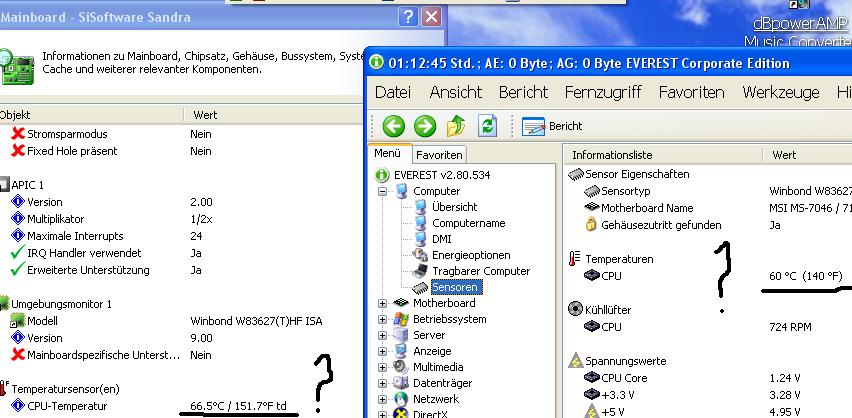Select the 60 °C (140 °F) value
The height and width of the screenshot is (418, 852).
tap(805, 276)
